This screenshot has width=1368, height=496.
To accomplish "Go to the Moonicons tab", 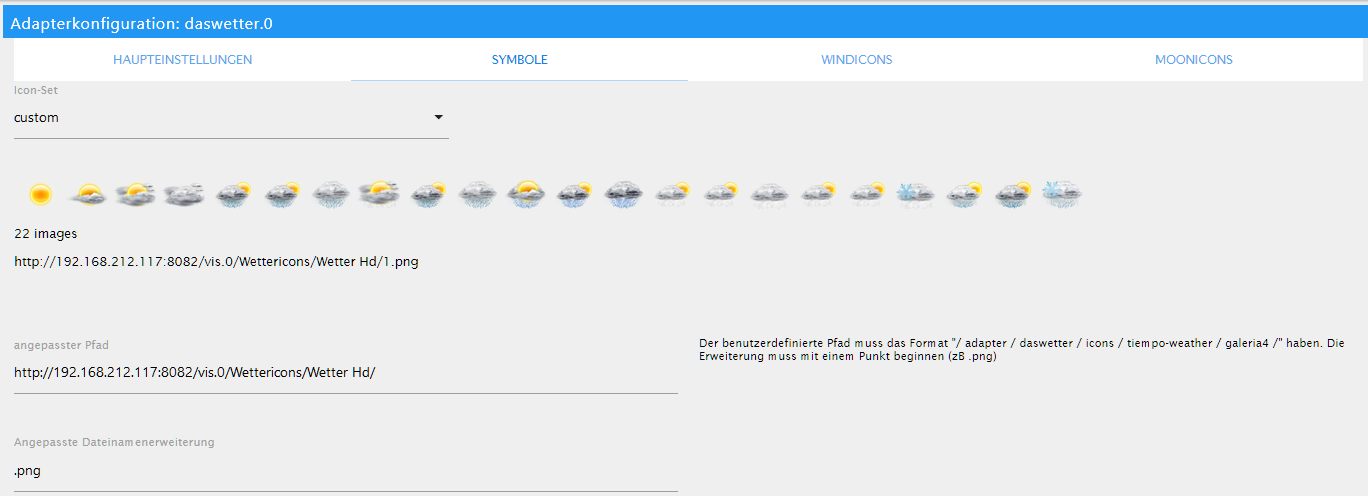I will [1193, 60].
